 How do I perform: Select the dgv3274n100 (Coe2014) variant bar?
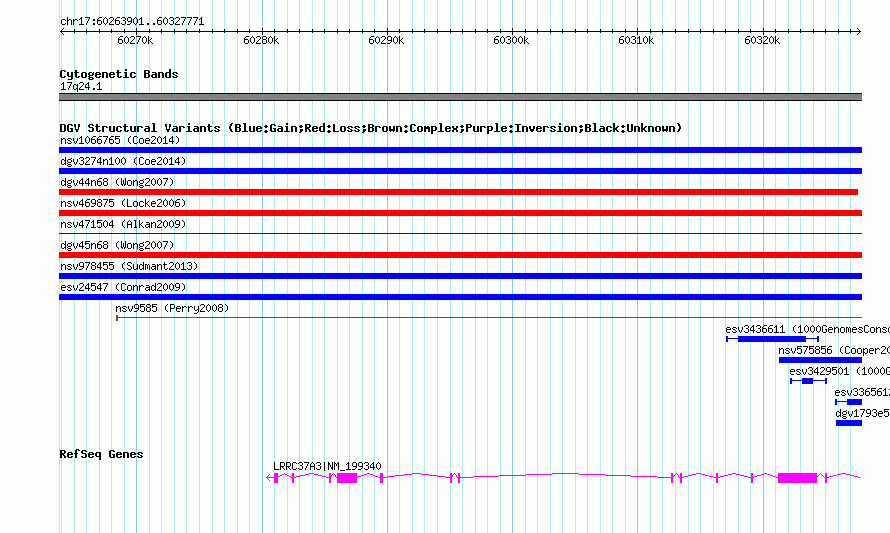pos(460,171)
